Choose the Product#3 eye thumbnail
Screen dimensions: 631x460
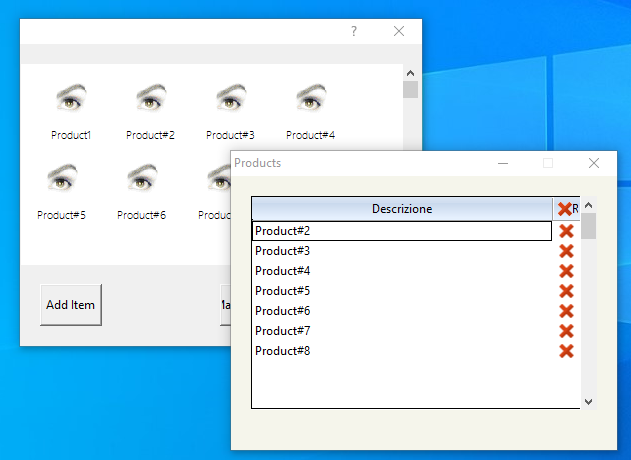click(231, 97)
